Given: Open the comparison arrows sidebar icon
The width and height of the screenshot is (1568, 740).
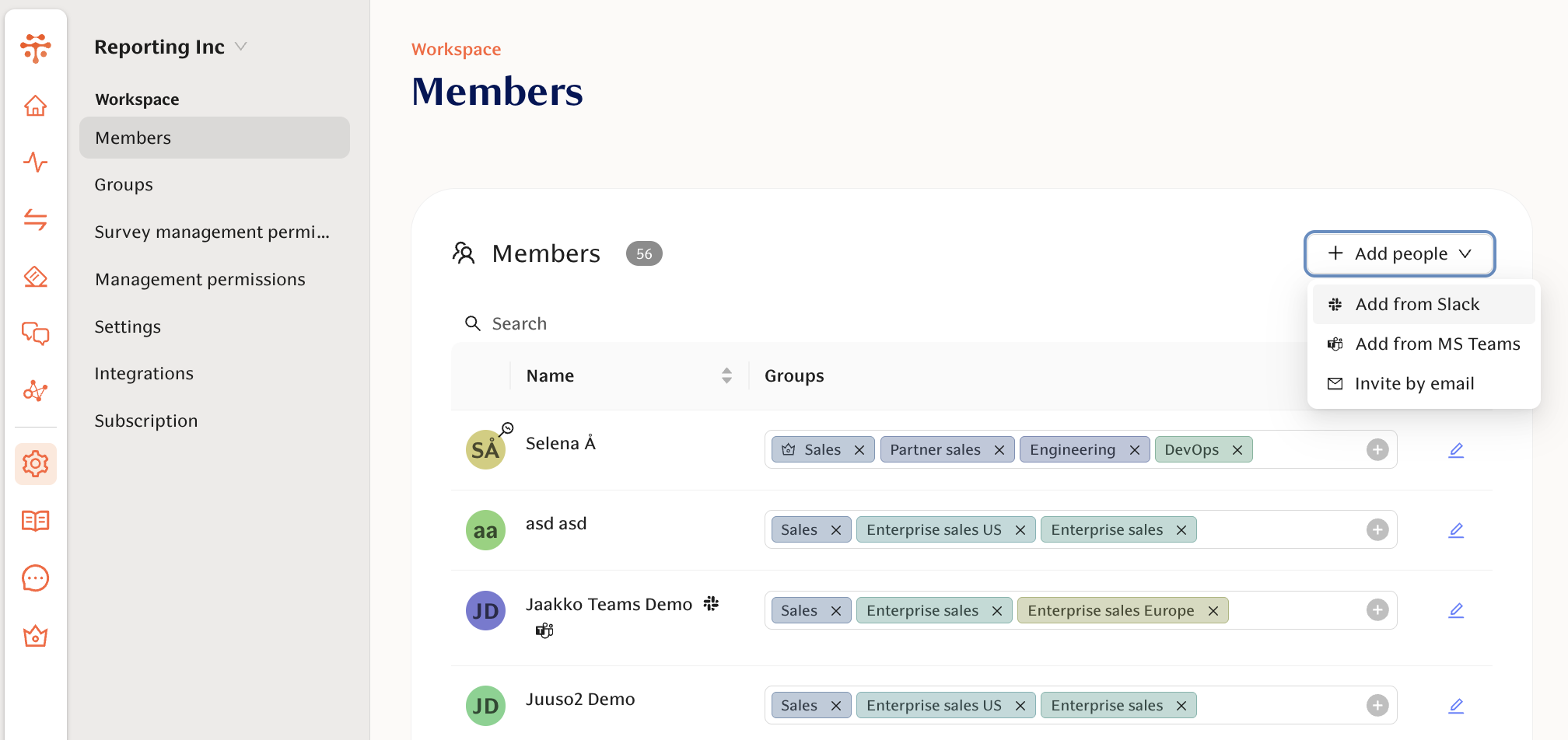Looking at the screenshot, I should [x=36, y=220].
